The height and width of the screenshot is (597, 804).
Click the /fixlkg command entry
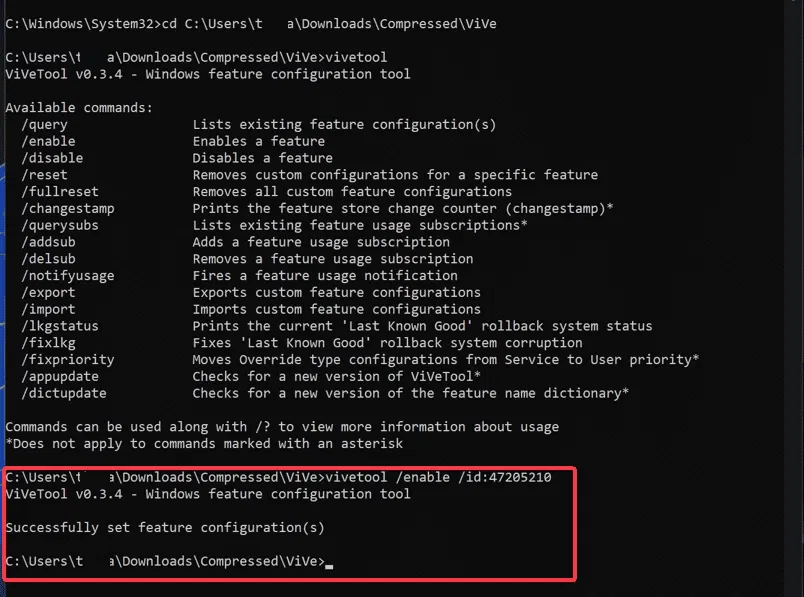pos(51,343)
